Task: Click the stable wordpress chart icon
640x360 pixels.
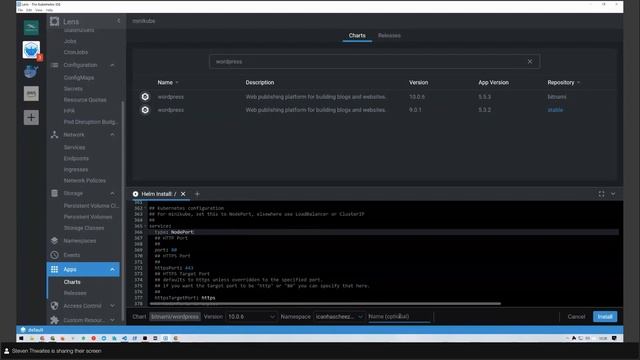Action: [x=145, y=110]
